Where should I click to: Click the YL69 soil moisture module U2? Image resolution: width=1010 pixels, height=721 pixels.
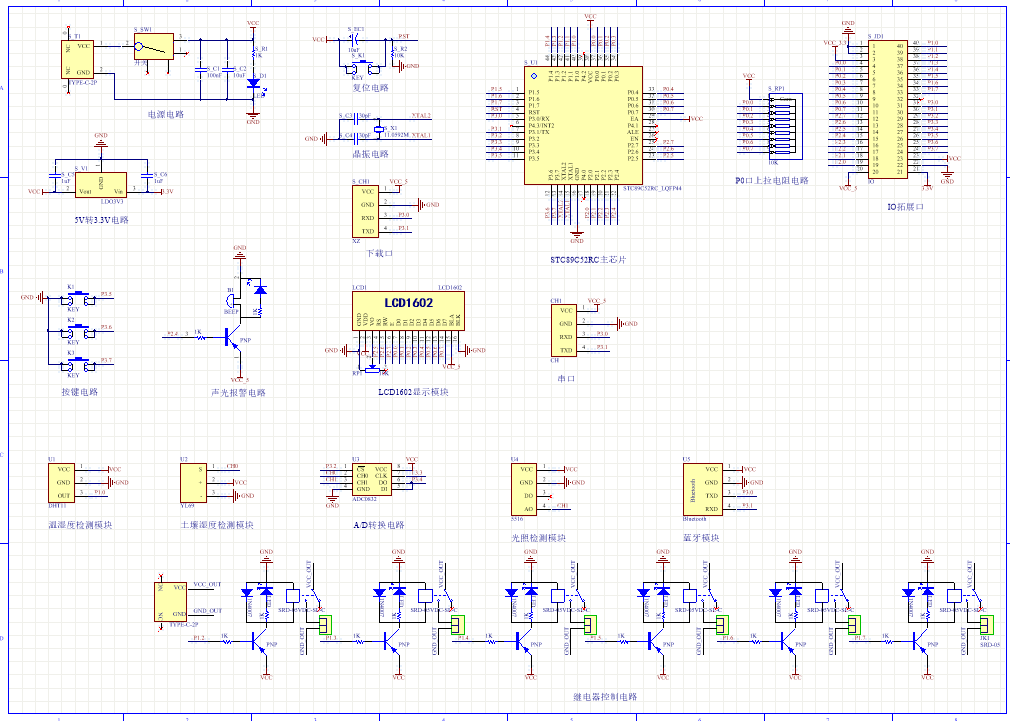(193, 483)
